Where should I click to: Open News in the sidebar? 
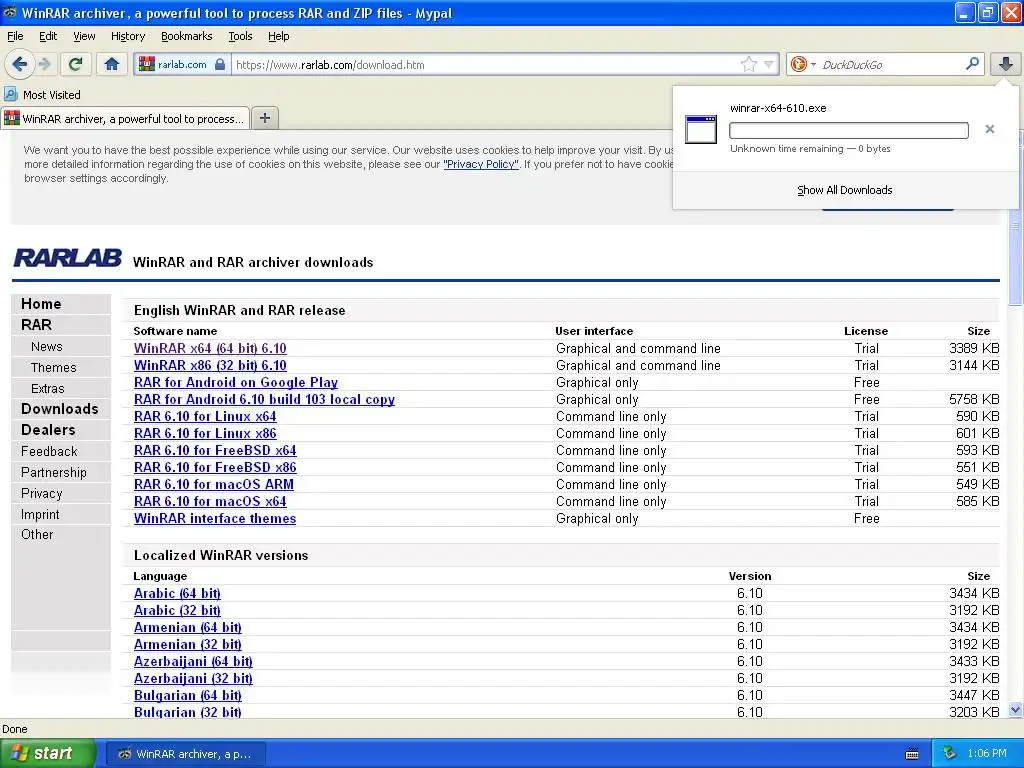click(46, 347)
